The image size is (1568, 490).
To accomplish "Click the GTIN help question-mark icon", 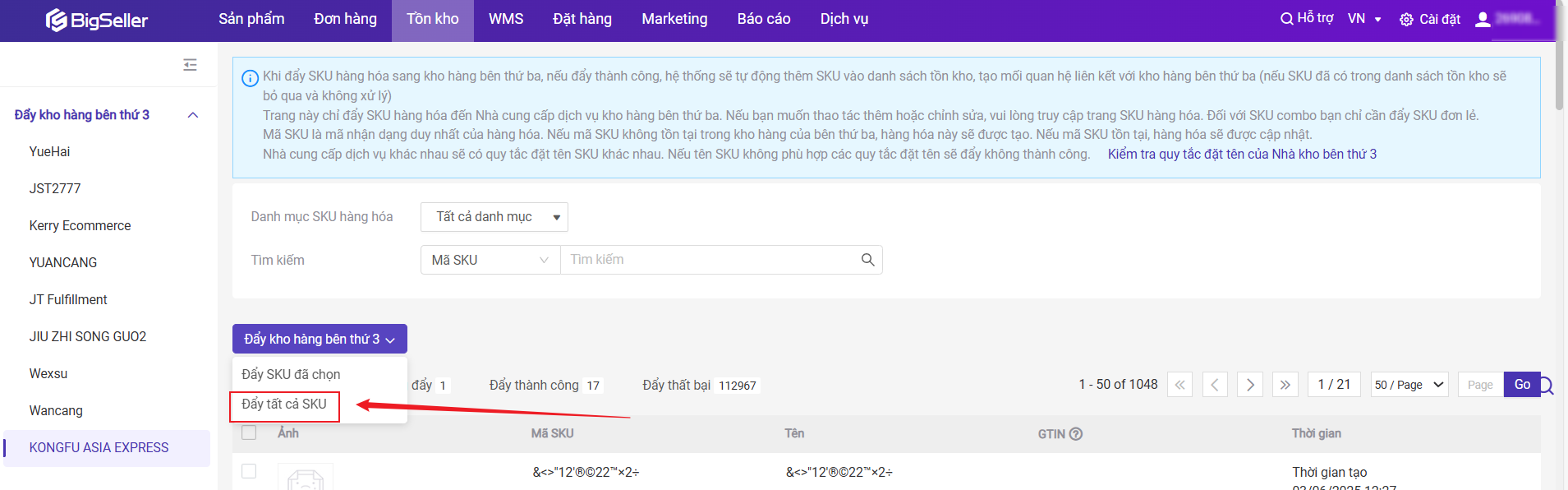I will point(1076,433).
